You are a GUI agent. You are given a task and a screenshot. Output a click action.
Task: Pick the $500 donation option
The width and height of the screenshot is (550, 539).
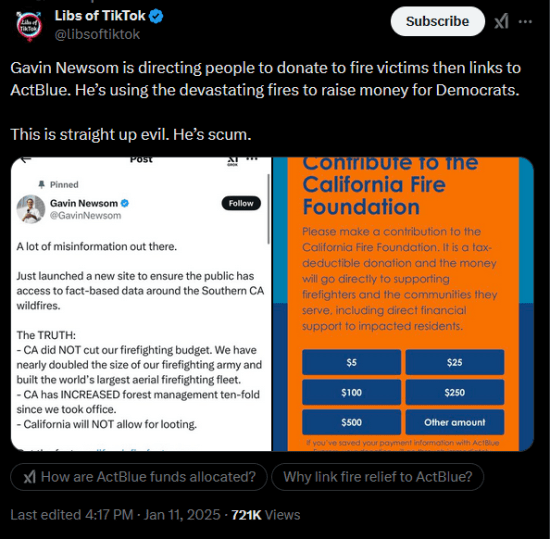(x=351, y=422)
